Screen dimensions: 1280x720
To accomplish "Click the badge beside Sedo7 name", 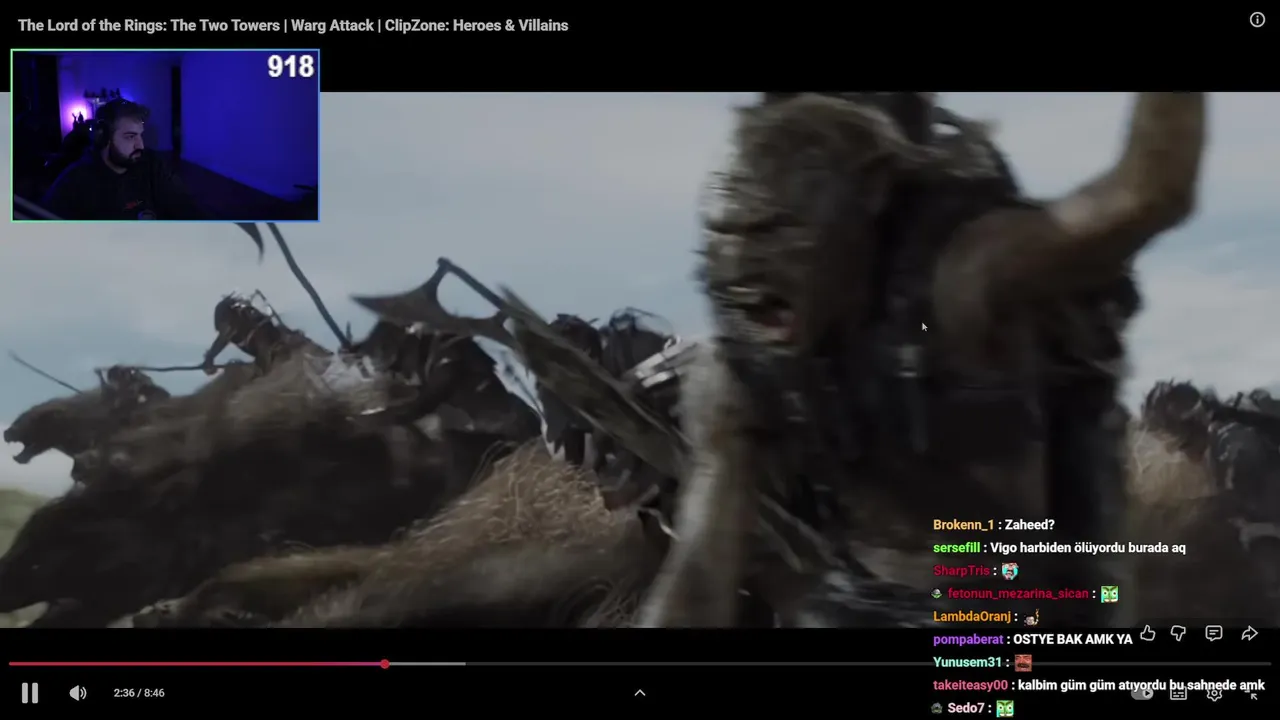I will click(938, 708).
